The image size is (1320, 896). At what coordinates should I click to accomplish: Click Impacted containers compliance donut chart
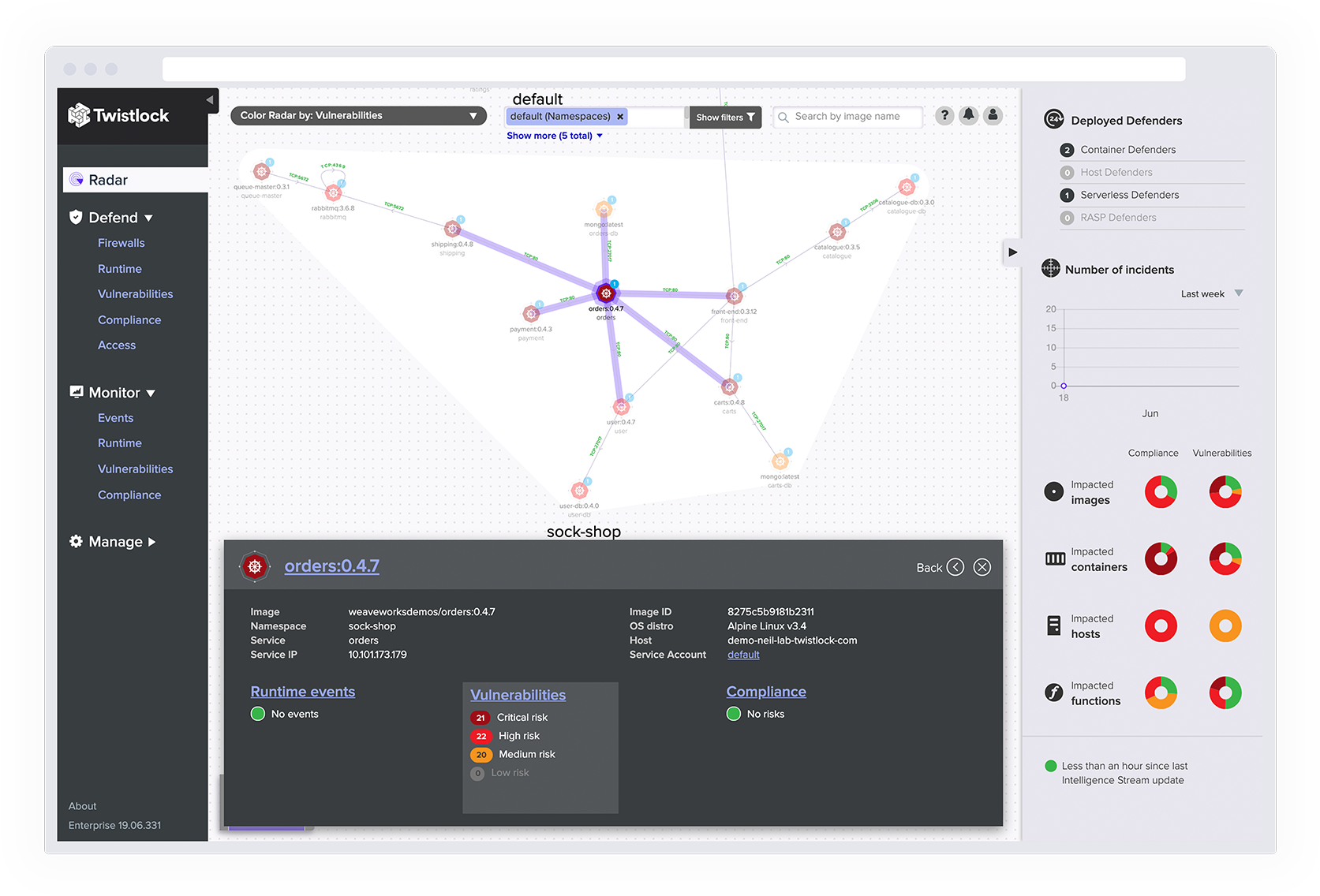(1161, 559)
